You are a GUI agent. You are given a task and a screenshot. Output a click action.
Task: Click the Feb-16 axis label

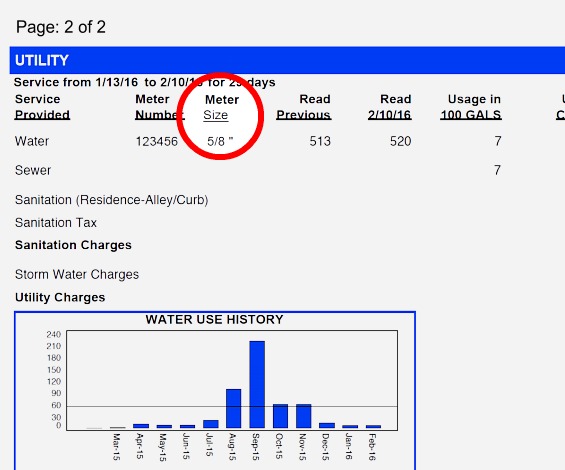[x=372, y=447]
